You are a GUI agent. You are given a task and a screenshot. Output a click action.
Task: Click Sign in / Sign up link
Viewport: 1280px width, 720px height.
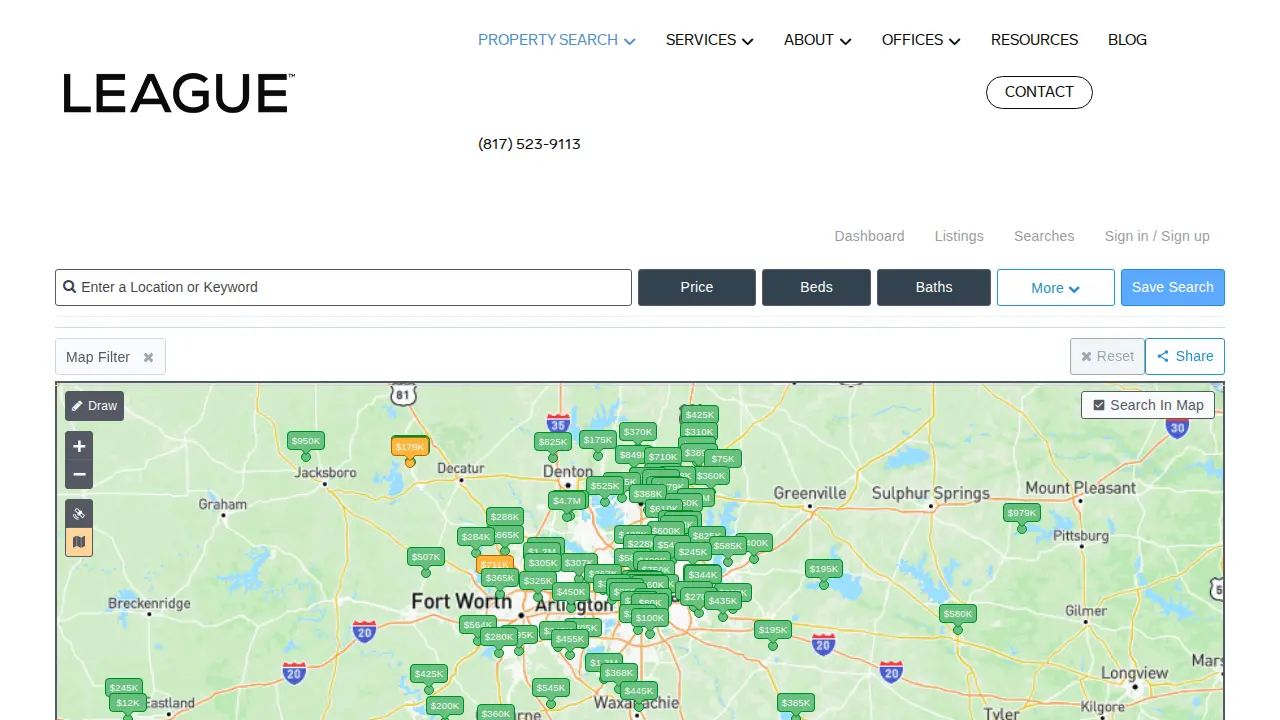tap(1157, 236)
